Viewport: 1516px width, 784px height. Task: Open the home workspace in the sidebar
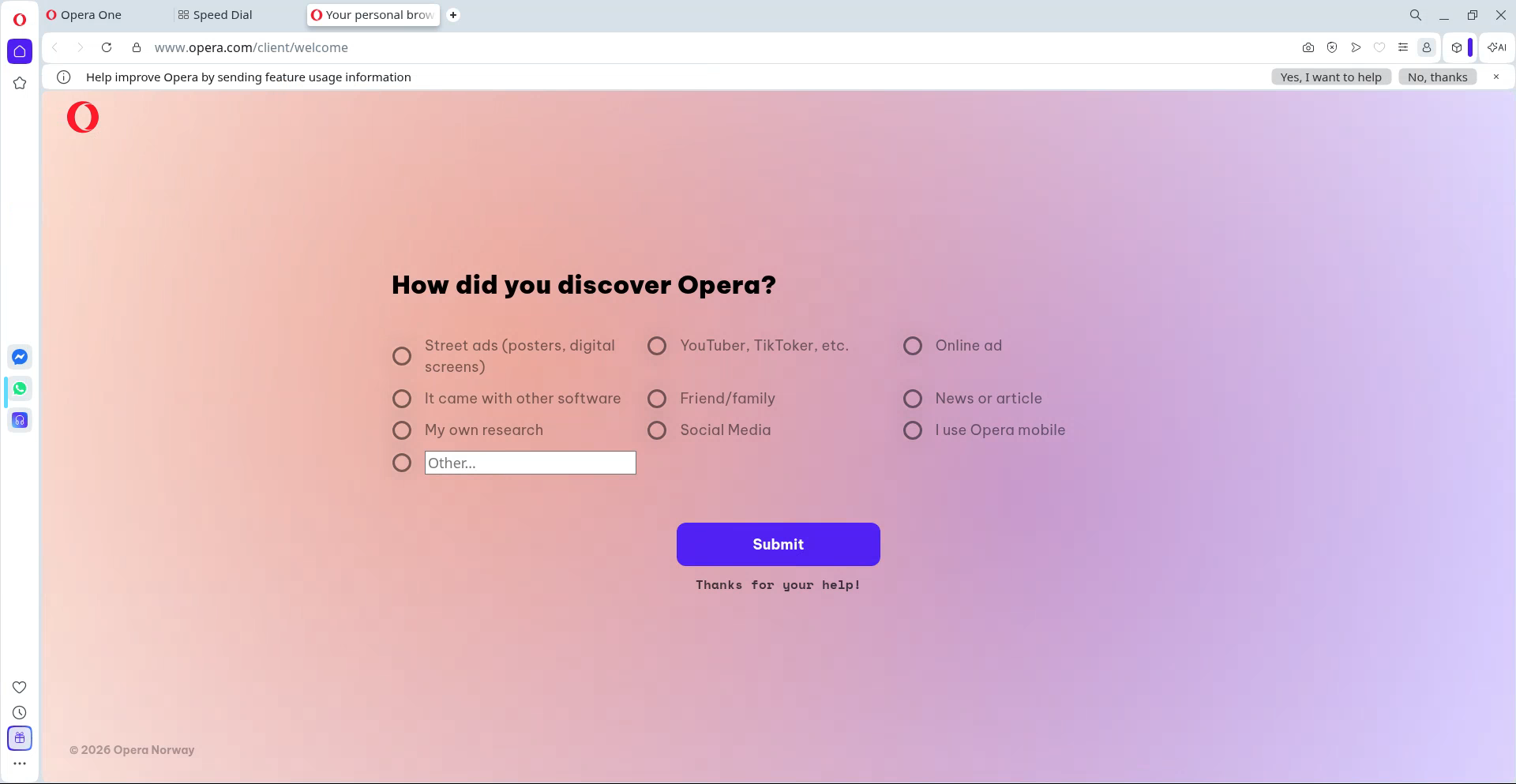point(20,51)
